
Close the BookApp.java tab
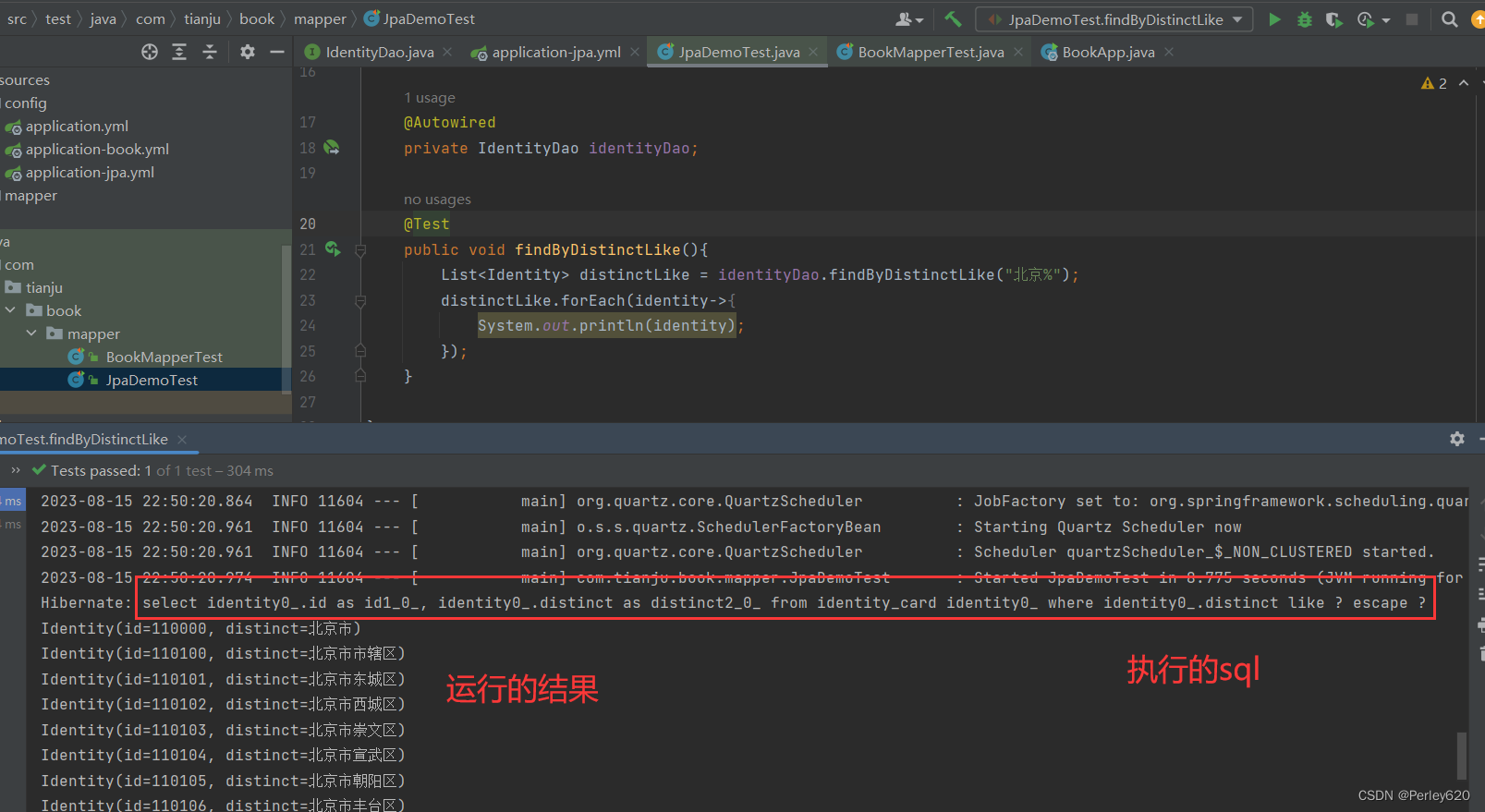pyautogui.click(x=1169, y=52)
